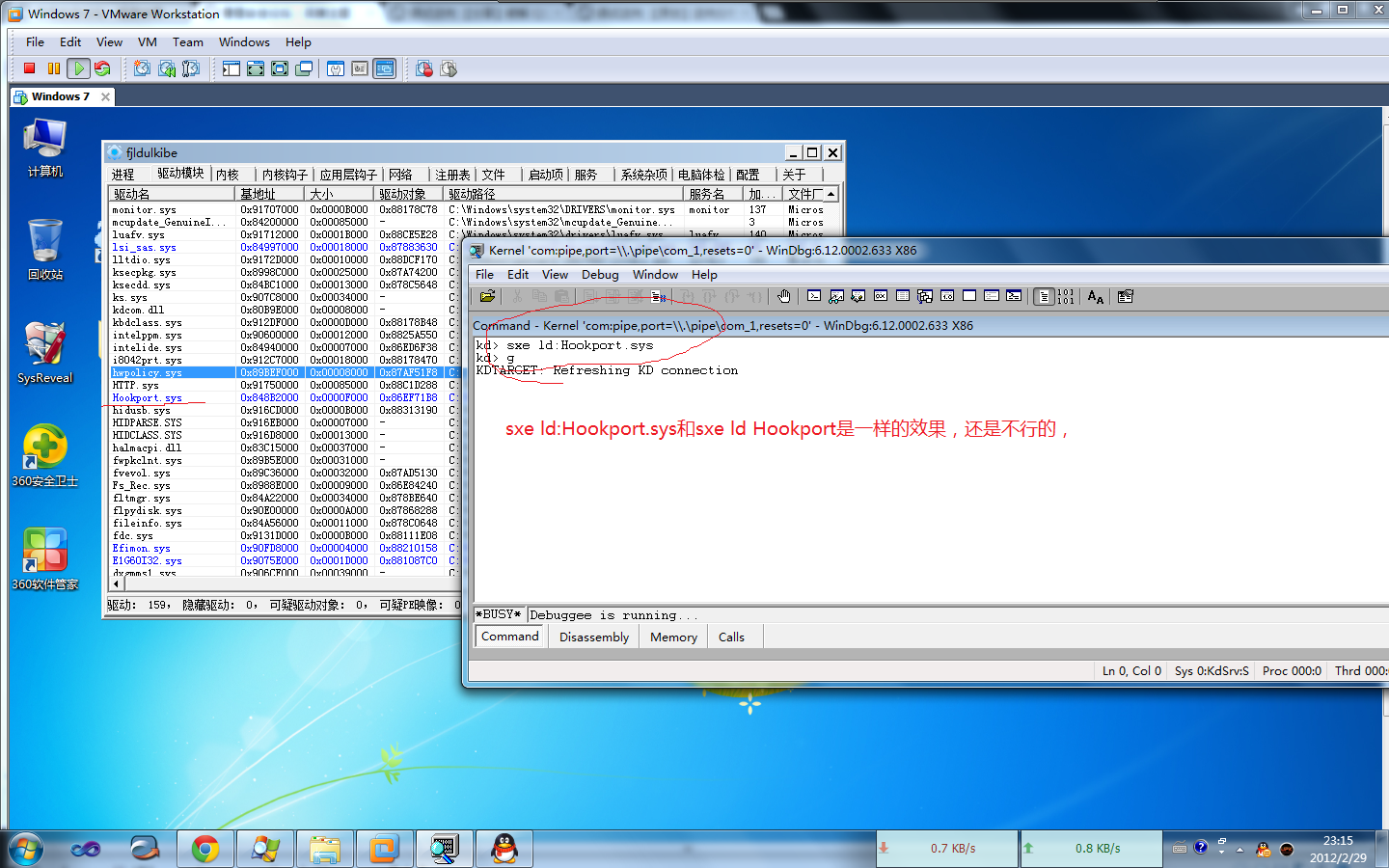Sort driver list by 大小 column header
The image size is (1389, 868).
[x=340, y=194]
